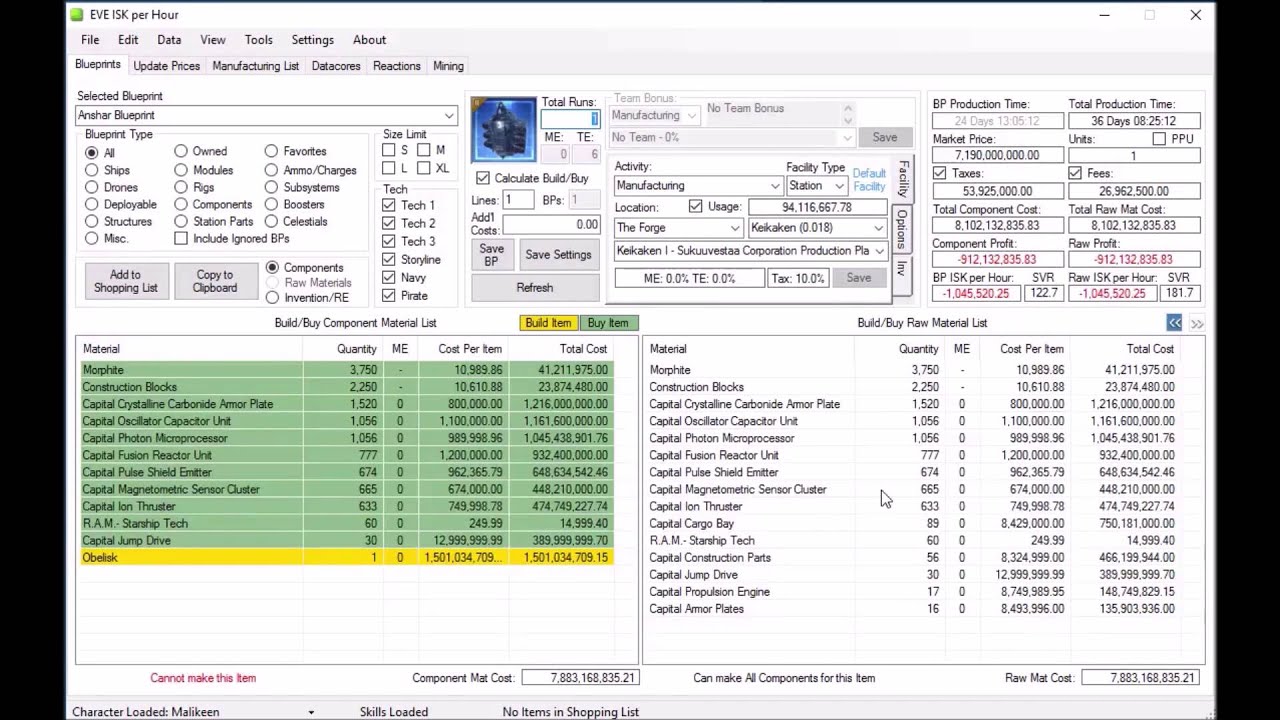
Task: Click the Addl Costs input field
Action: pos(550,225)
